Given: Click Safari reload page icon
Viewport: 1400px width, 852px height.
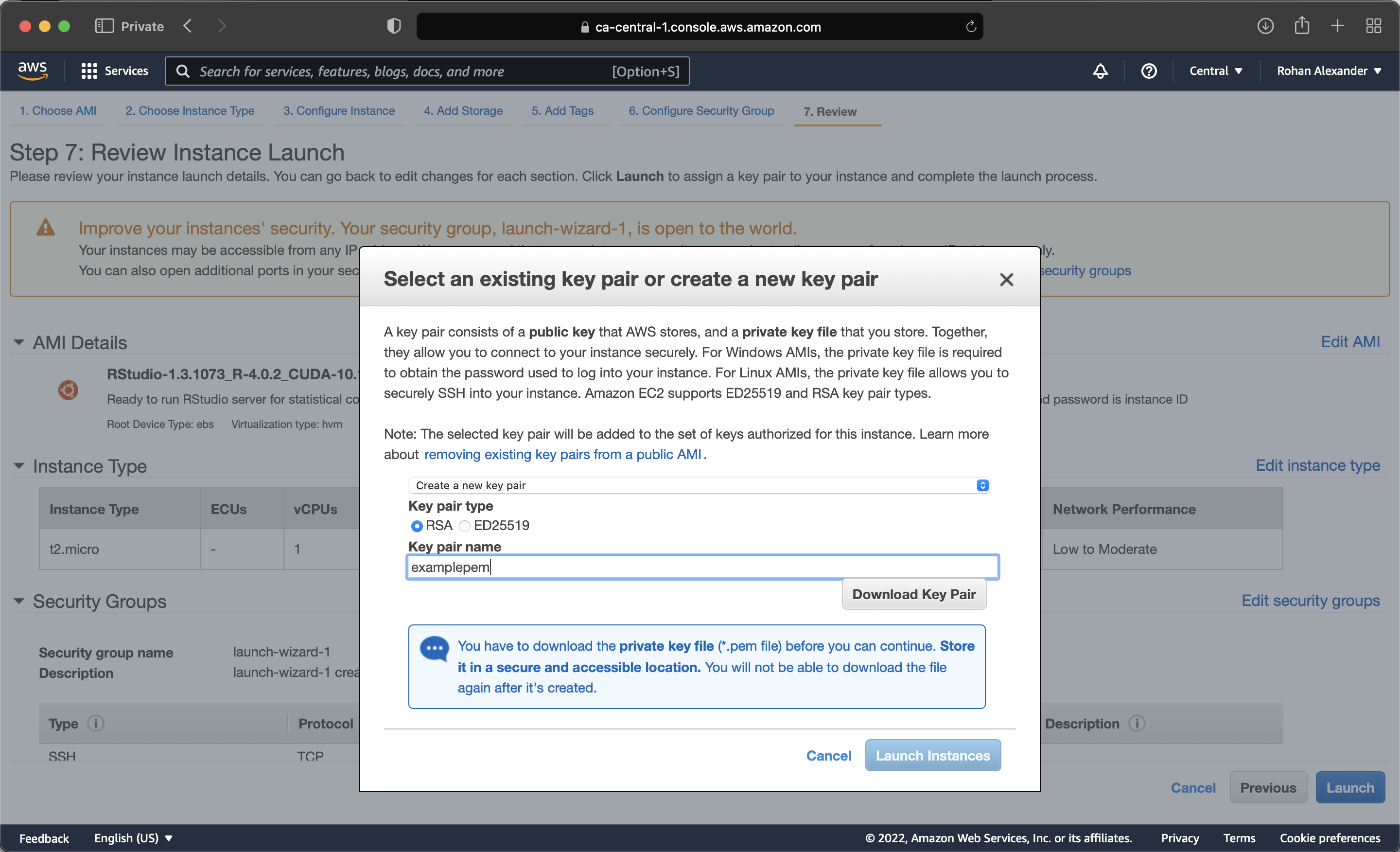Looking at the screenshot, I should tap(970, 27).
